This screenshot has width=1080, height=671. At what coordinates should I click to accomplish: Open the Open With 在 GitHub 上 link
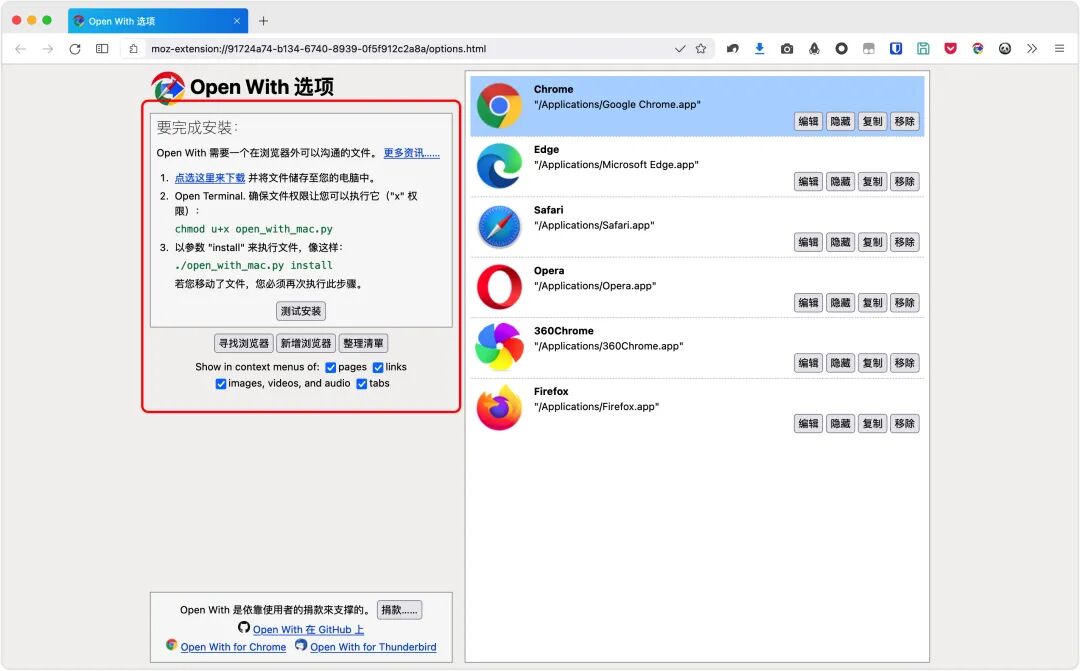308,630
